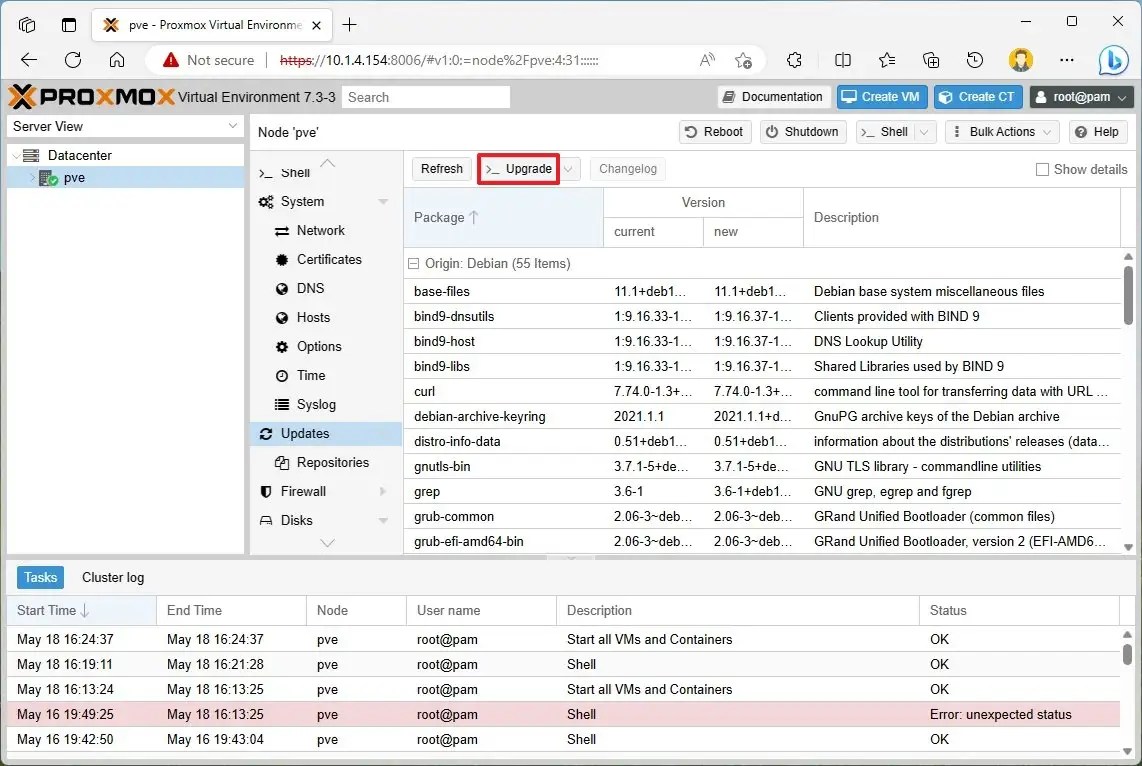Image resolution: width=1142 pixels, height=766 pixels.
Task: Expand the Firewall section
Action: click(384, 491)
